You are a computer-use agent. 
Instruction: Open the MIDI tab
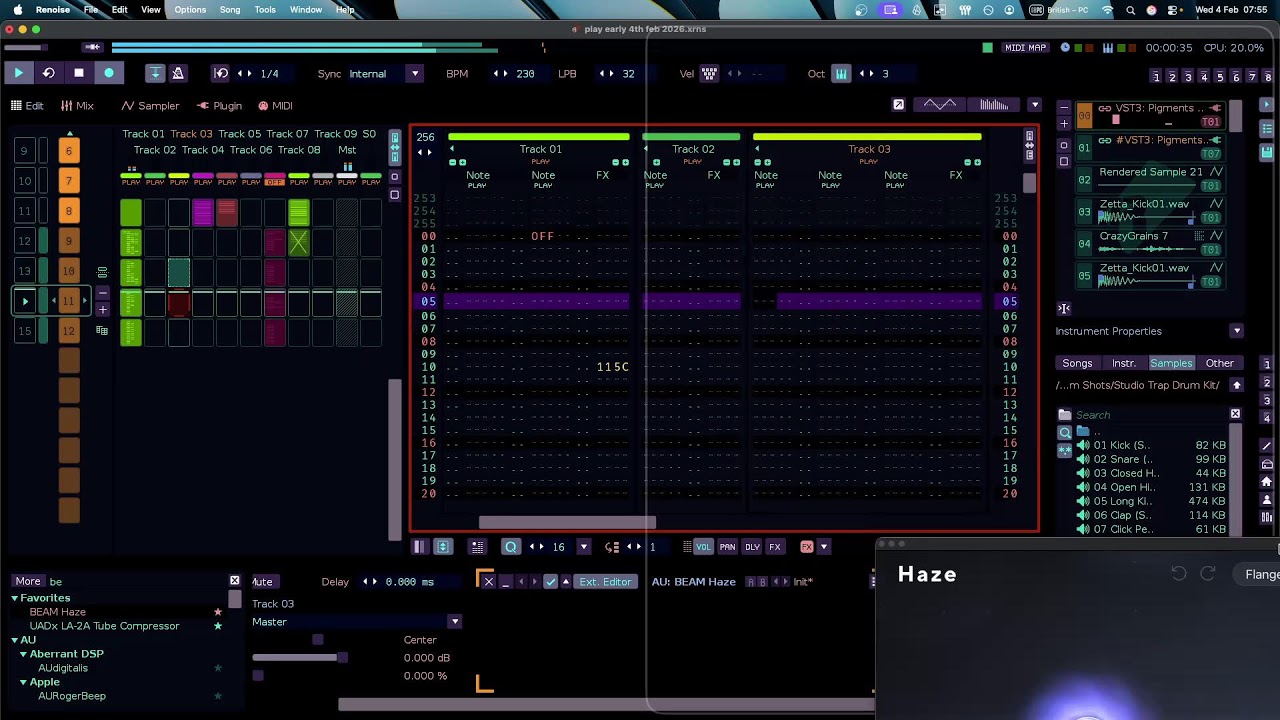pyautogui.click(x=275, y=106)
